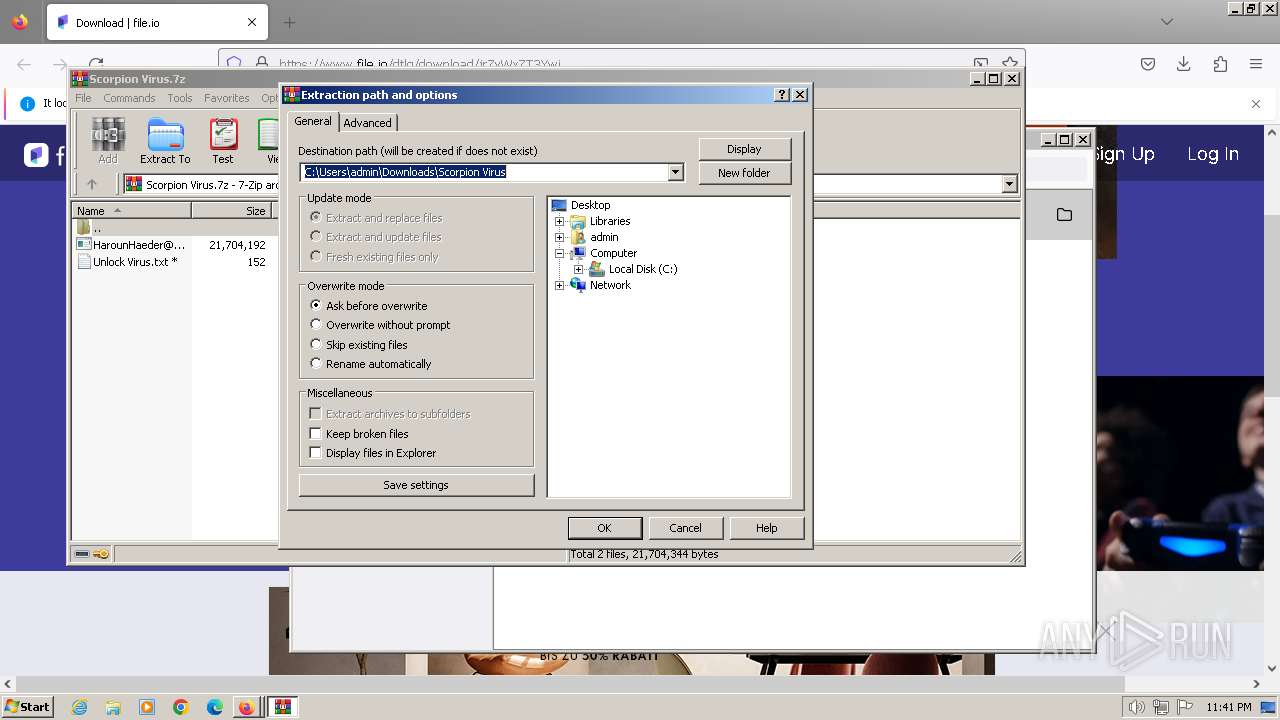Collapse the Computer tree node
The height and width of the screenshot is (720, 1280).
tap(560, 253)
